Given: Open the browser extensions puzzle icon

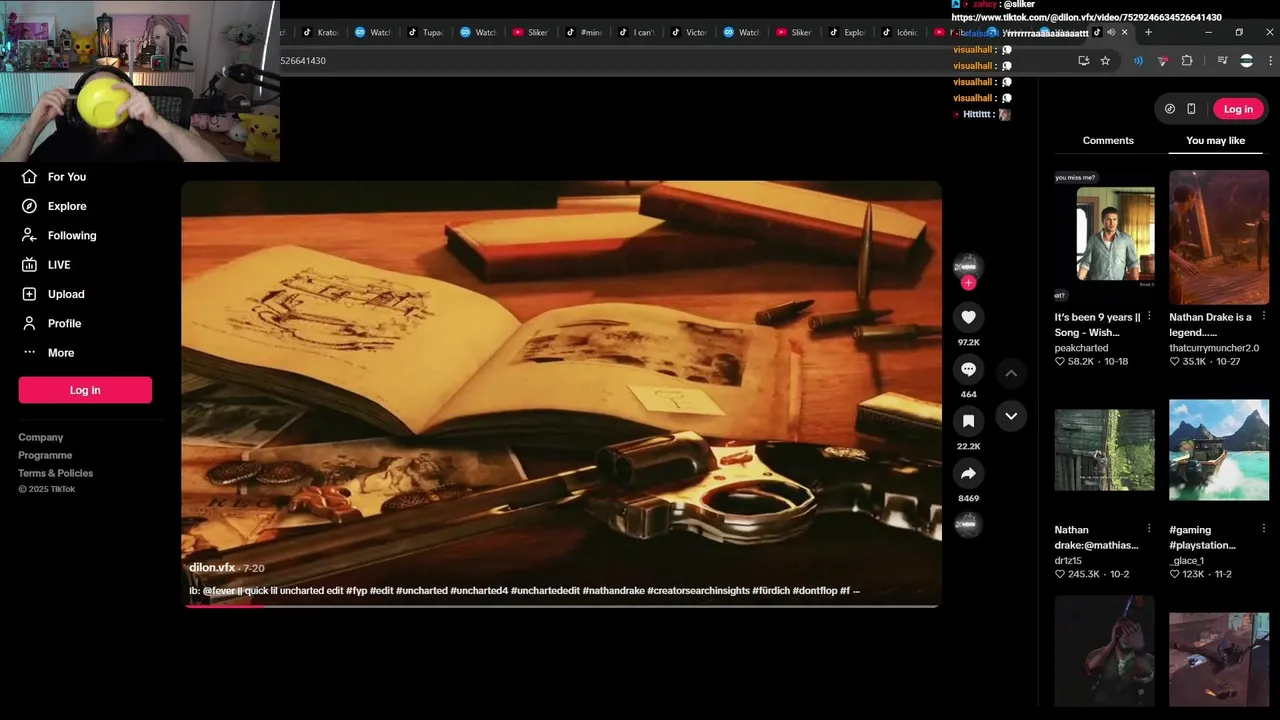Looking at the screenshot, I should point(1187,61).
